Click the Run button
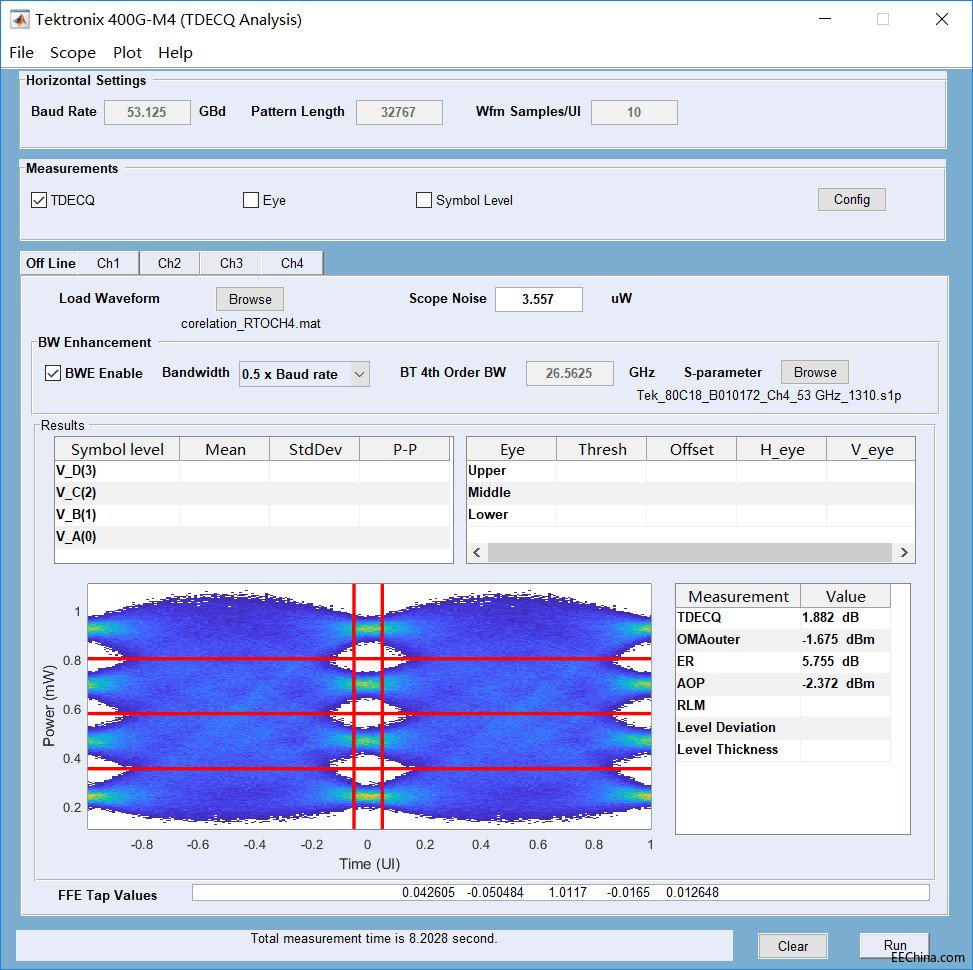973x970 pixels. coord(894,945)
